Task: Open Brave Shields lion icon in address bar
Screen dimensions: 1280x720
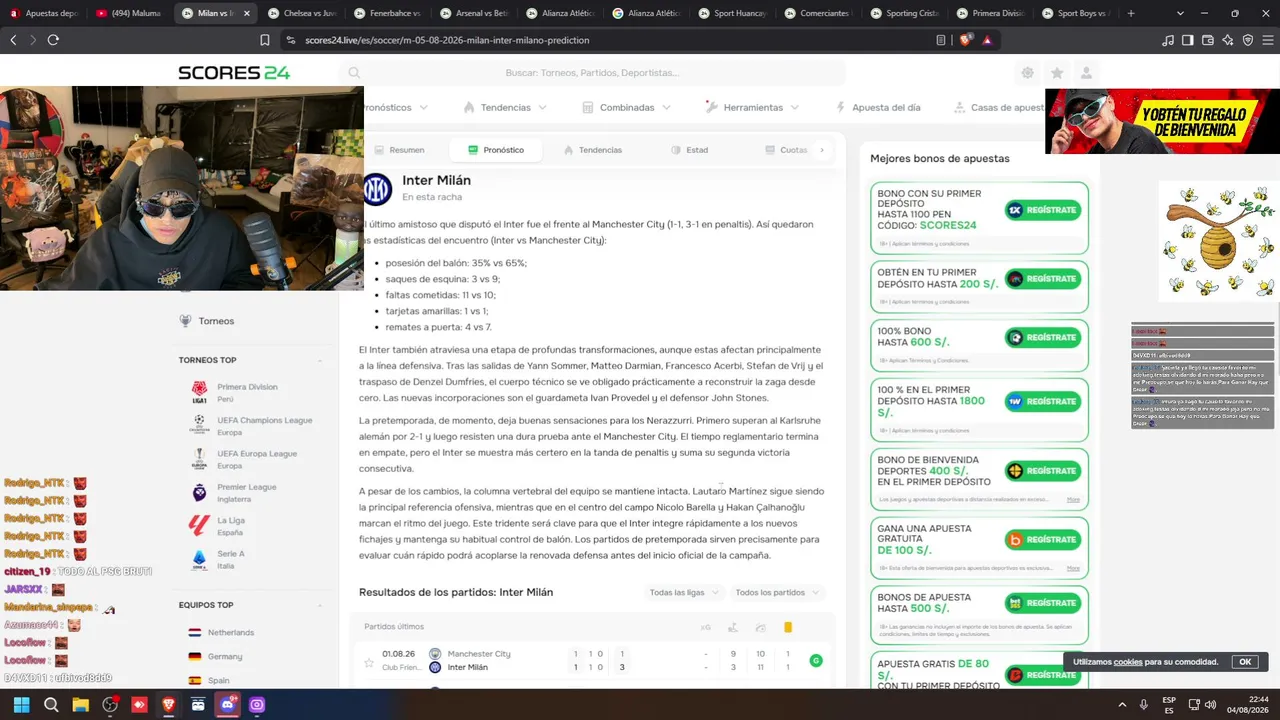Action: point(965,40)
